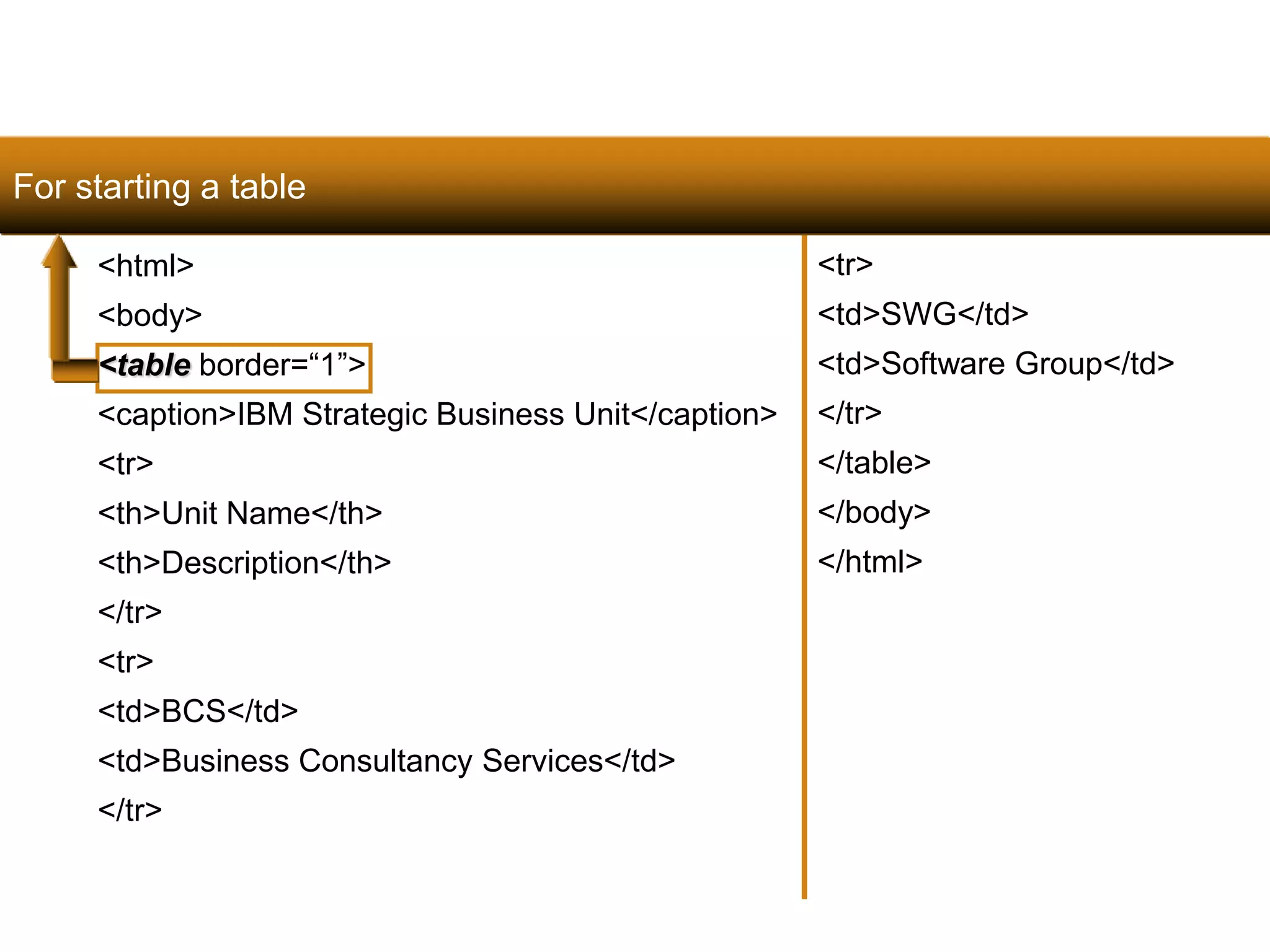
Task: Click the Unit Name th line
Action: (x=240, y=513)
